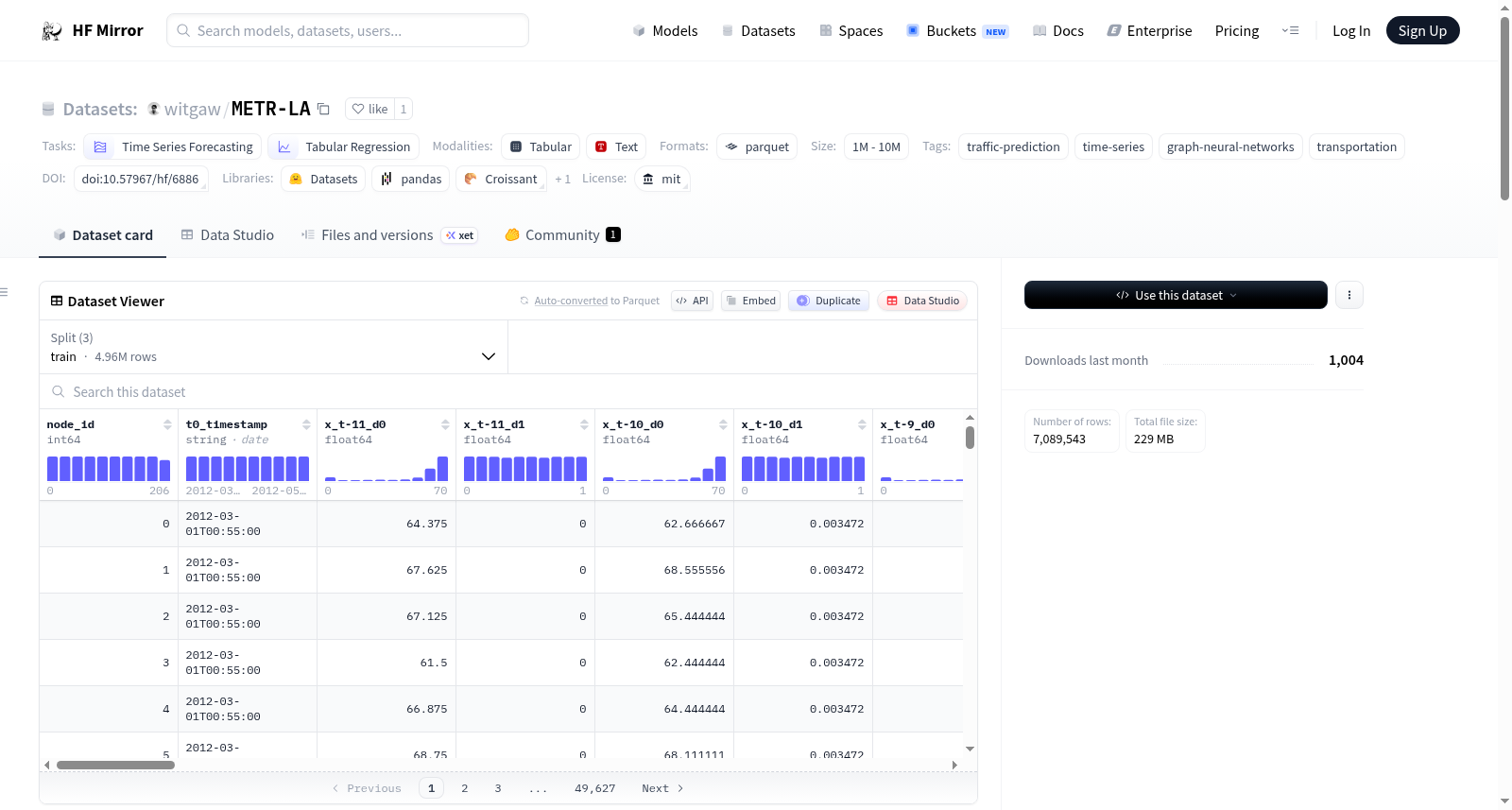Click the traffic-prediction tag

[1013, 146]
